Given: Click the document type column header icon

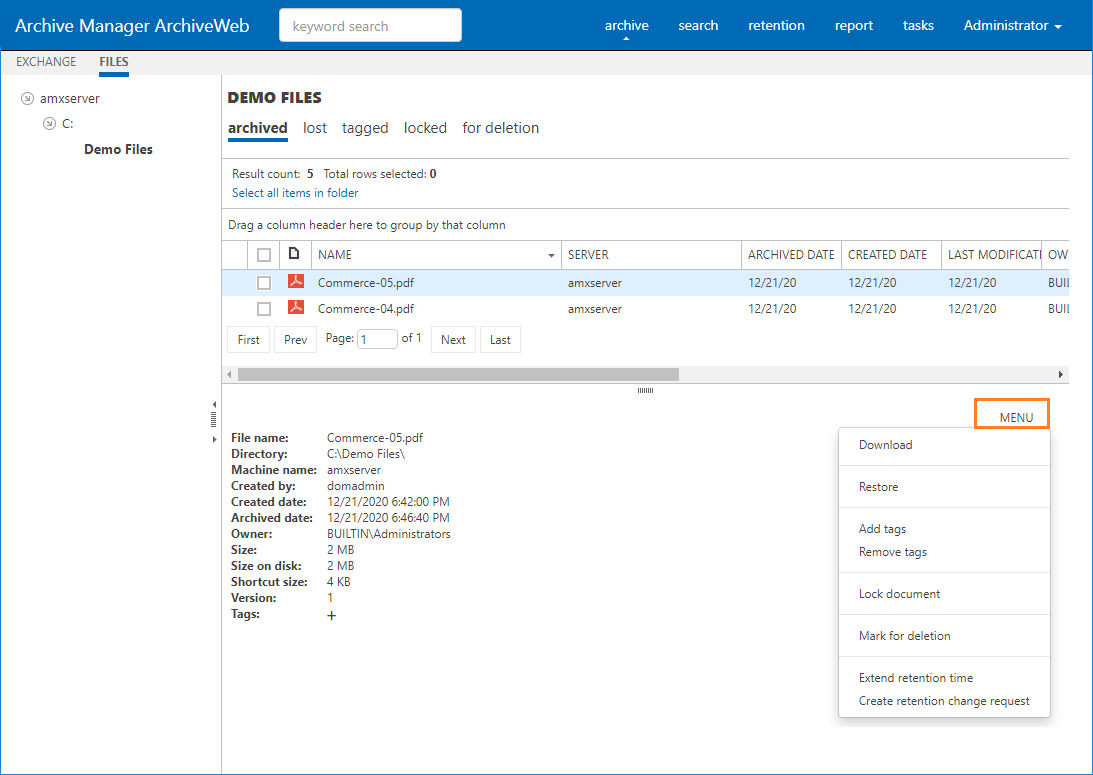Looking at the screenshot, I should pos(294,254).
